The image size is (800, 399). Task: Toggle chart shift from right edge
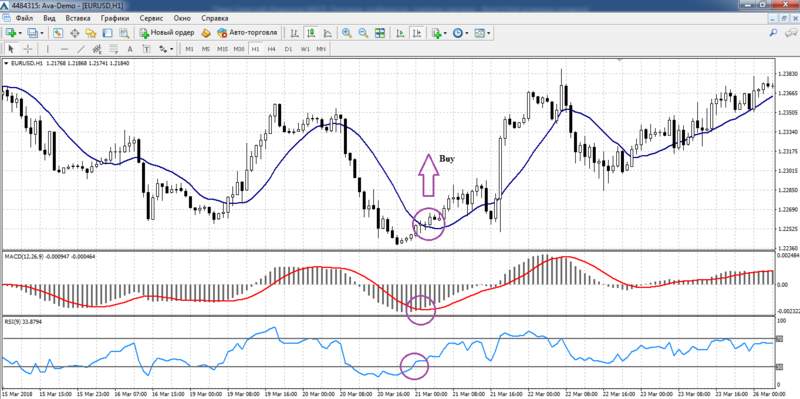[417, 33]
